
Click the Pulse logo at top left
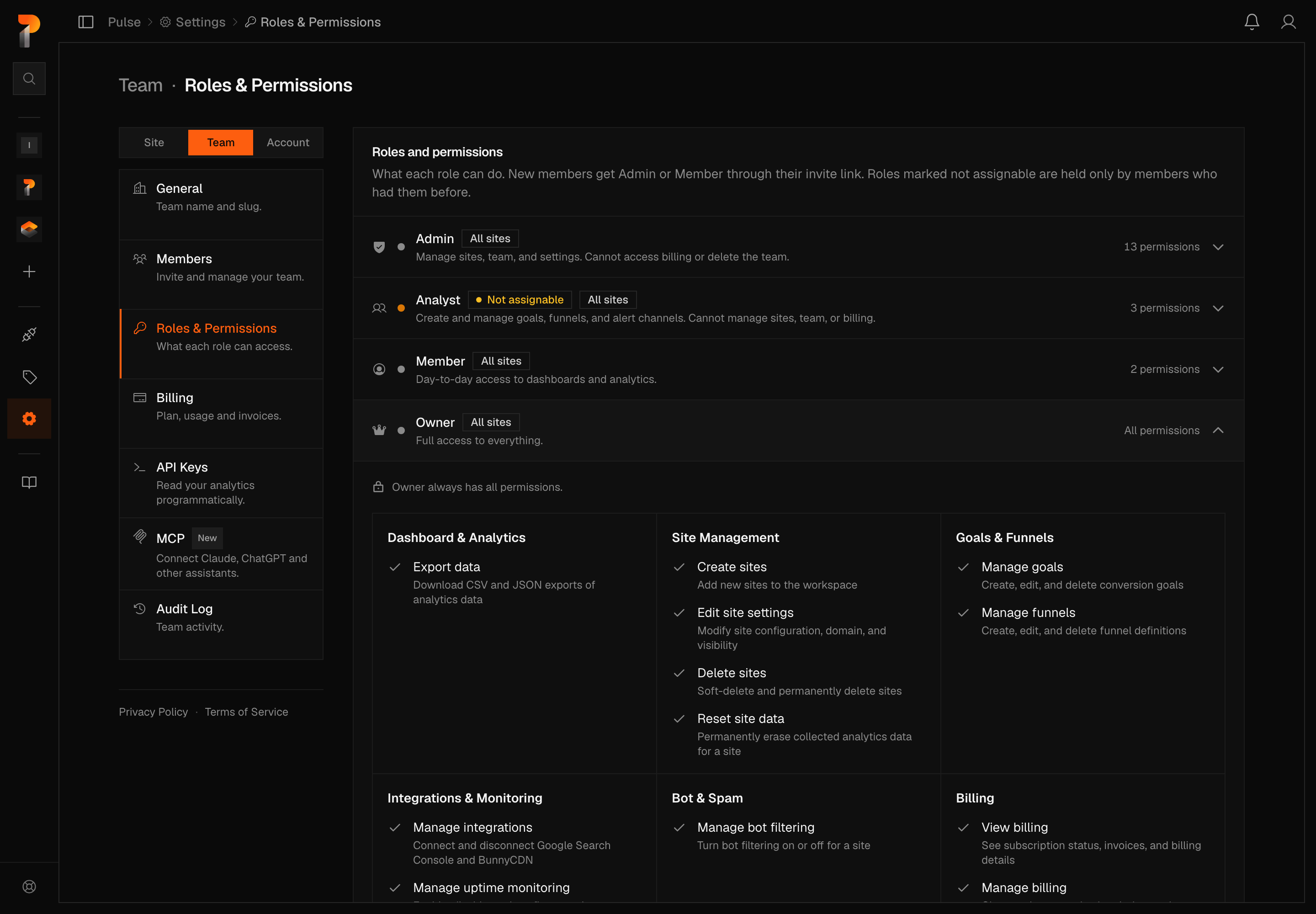29,30
